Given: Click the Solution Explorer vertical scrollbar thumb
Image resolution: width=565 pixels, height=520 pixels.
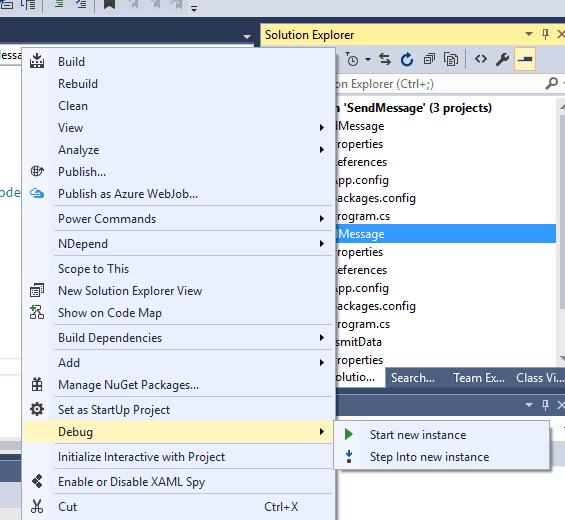Looking at the screenshot, I should tap(562, 212).
